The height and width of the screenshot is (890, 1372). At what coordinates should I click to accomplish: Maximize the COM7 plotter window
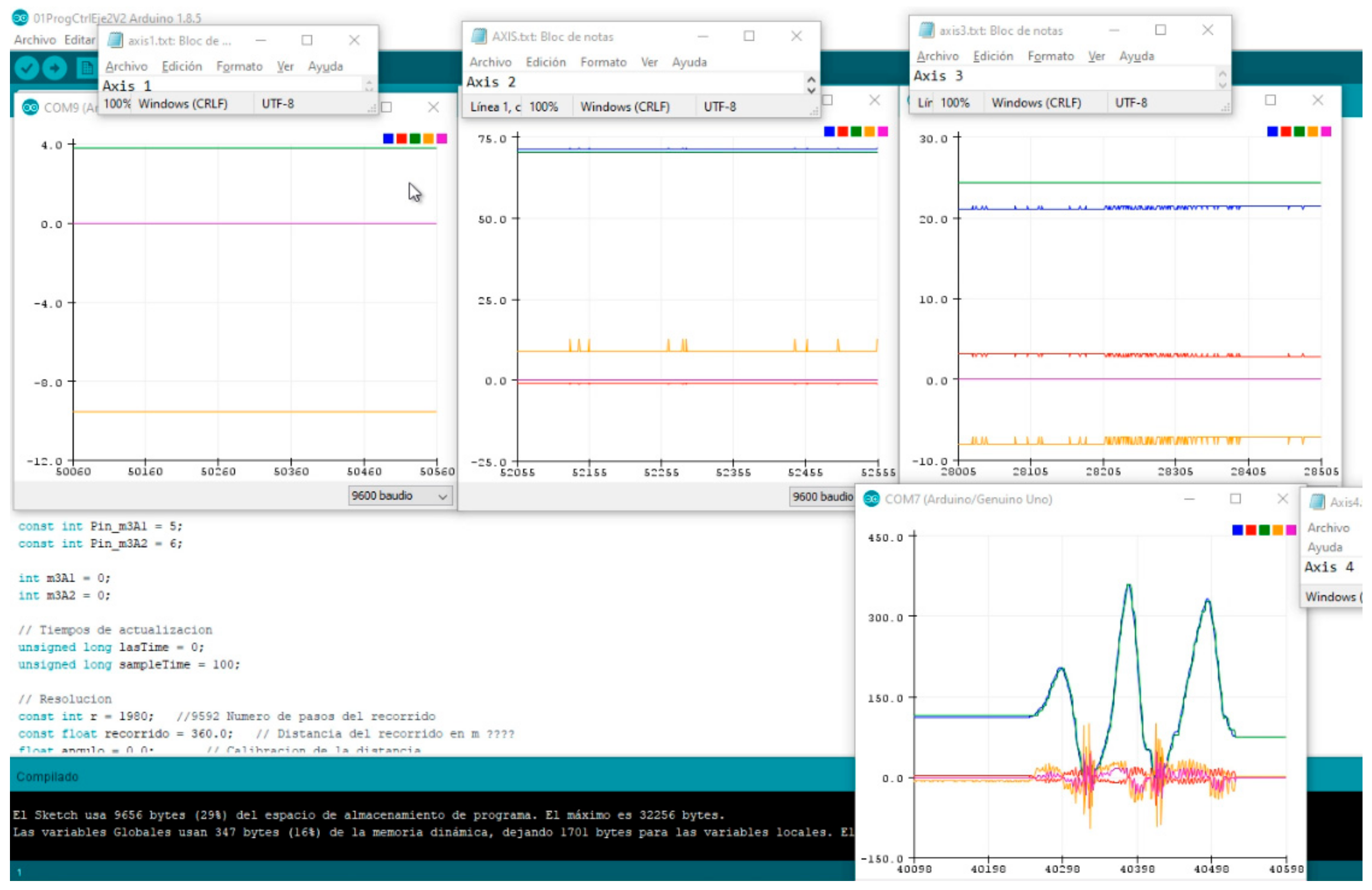[x=1235, y=499]
